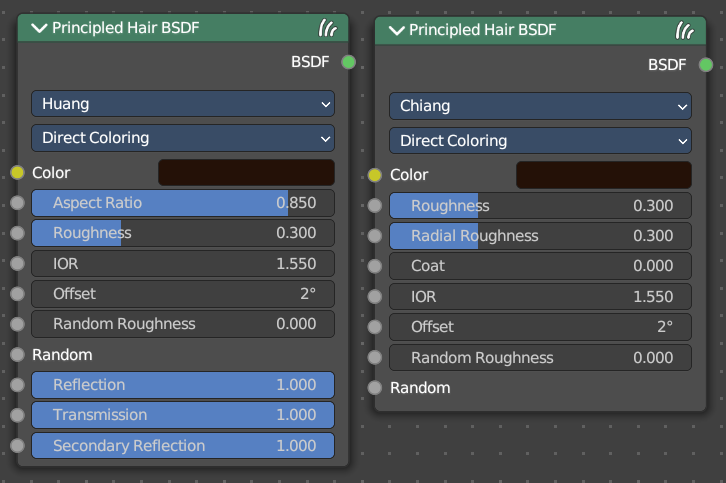Click the Random label in Chiang node
Screen dimensions: 726x483
pos(420,388)
